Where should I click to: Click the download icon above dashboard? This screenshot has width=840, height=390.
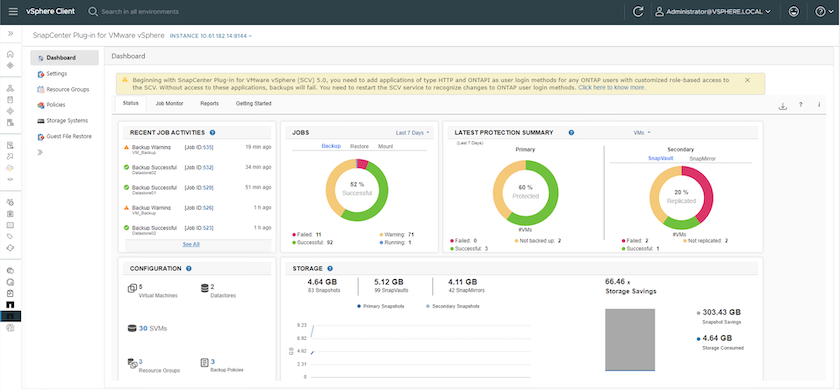(x=783, y=106)
